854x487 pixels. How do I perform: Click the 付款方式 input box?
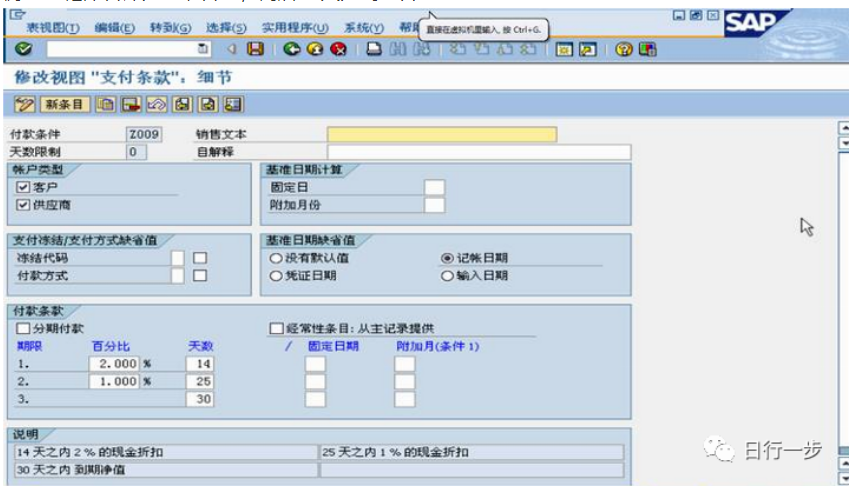(178, 276)
